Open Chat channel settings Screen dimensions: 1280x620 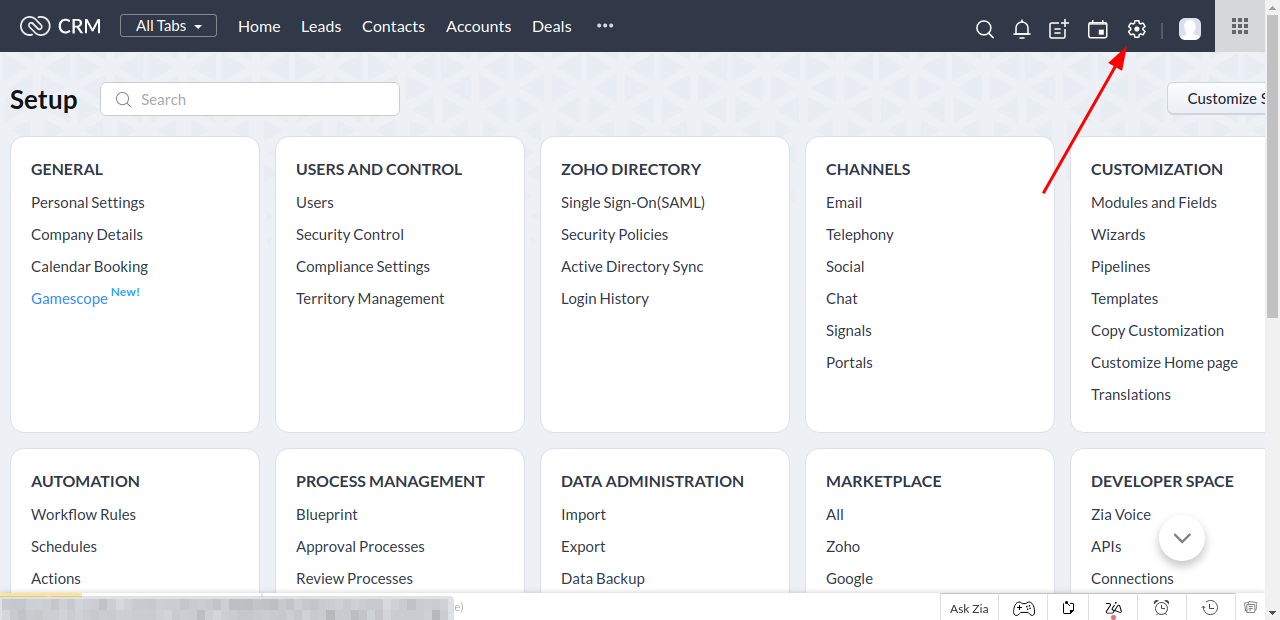(842, 299)
